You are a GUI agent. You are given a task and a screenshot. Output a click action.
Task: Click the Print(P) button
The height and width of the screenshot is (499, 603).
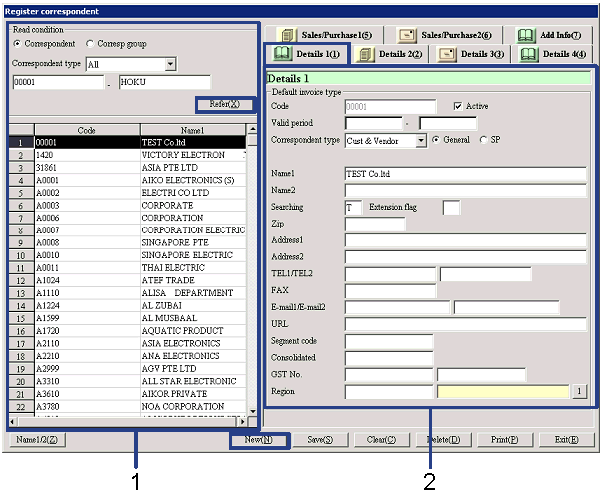tap(505, 440)
